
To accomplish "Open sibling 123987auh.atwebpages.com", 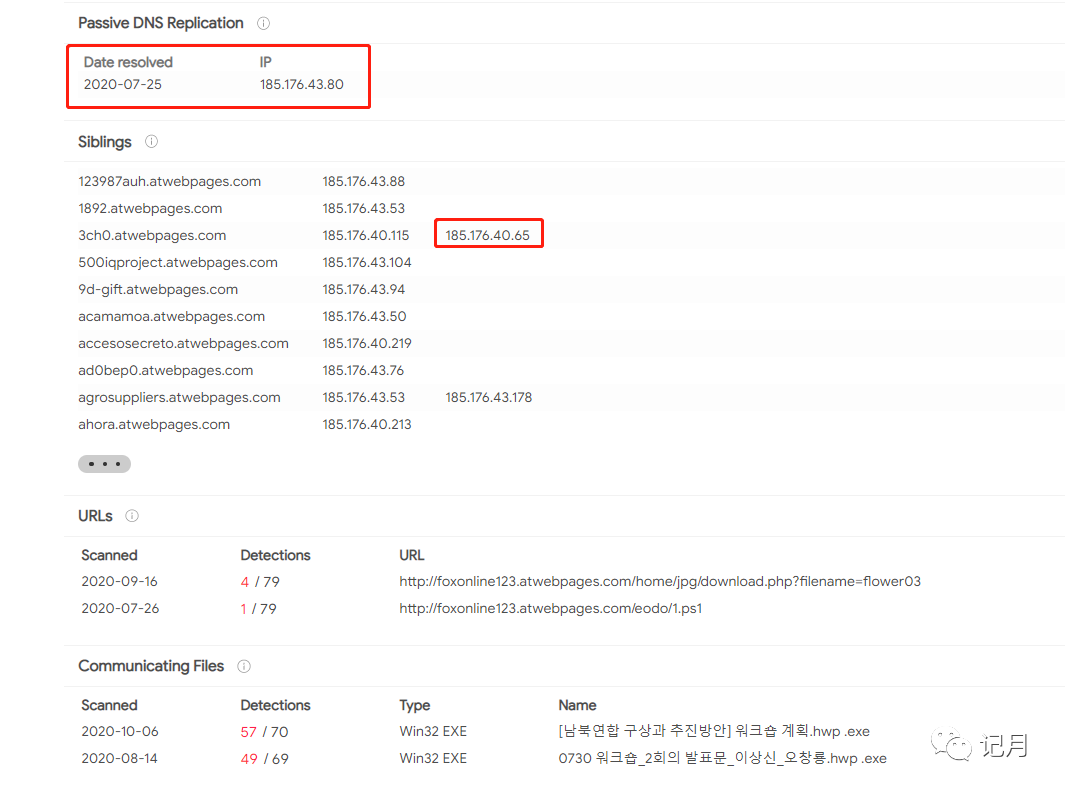I will 169,181.
